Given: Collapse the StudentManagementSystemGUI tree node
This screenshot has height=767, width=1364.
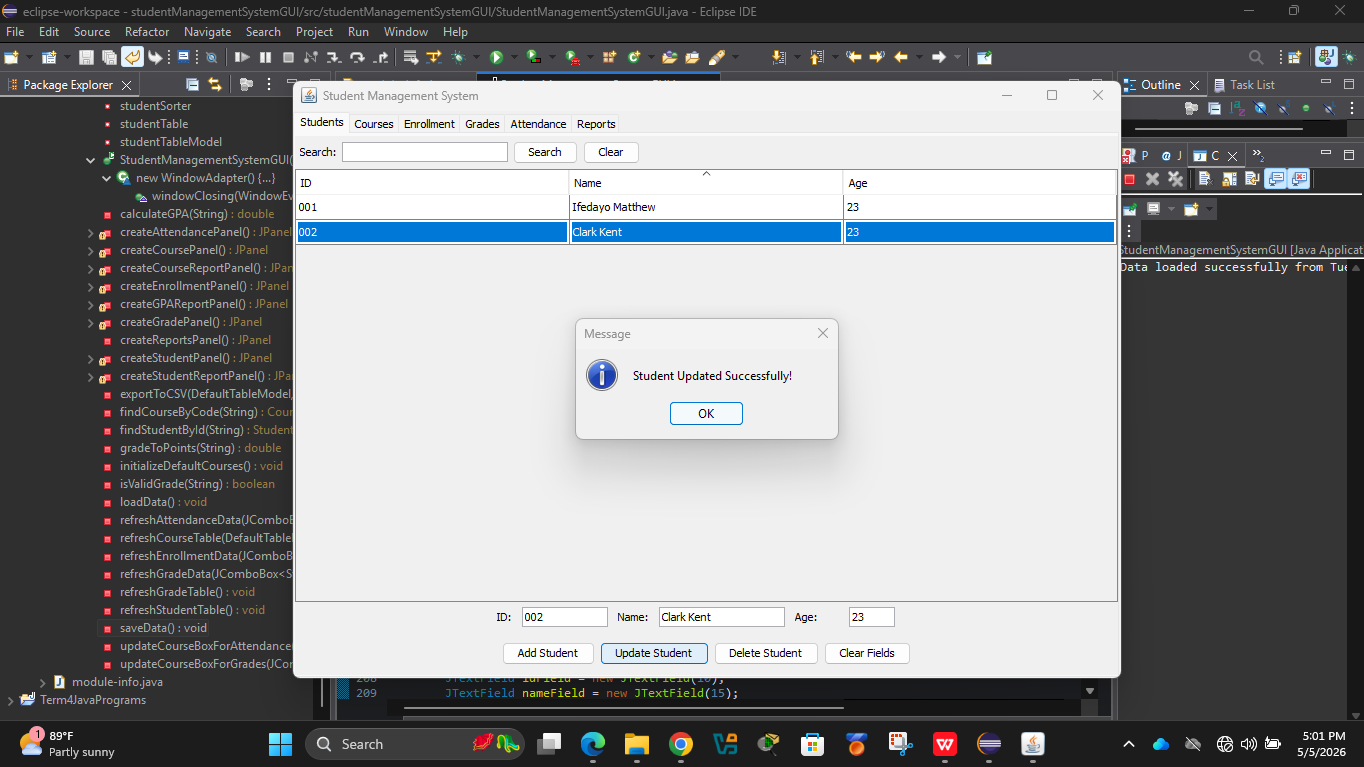Looking at the screenshot, I should click(x=90, y=160).
